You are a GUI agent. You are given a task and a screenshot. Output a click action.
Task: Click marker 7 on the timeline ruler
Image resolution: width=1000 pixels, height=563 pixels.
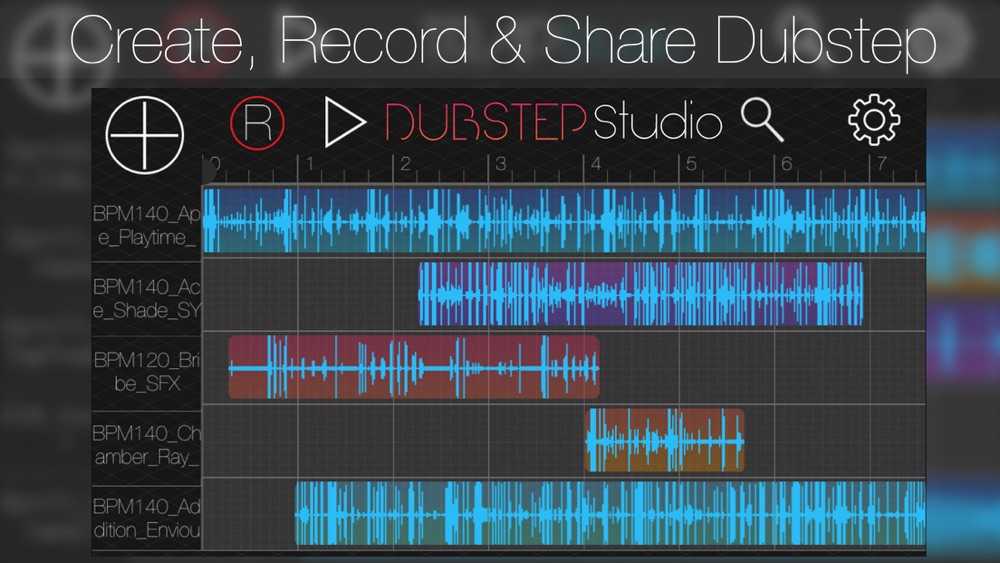(879, 164)
